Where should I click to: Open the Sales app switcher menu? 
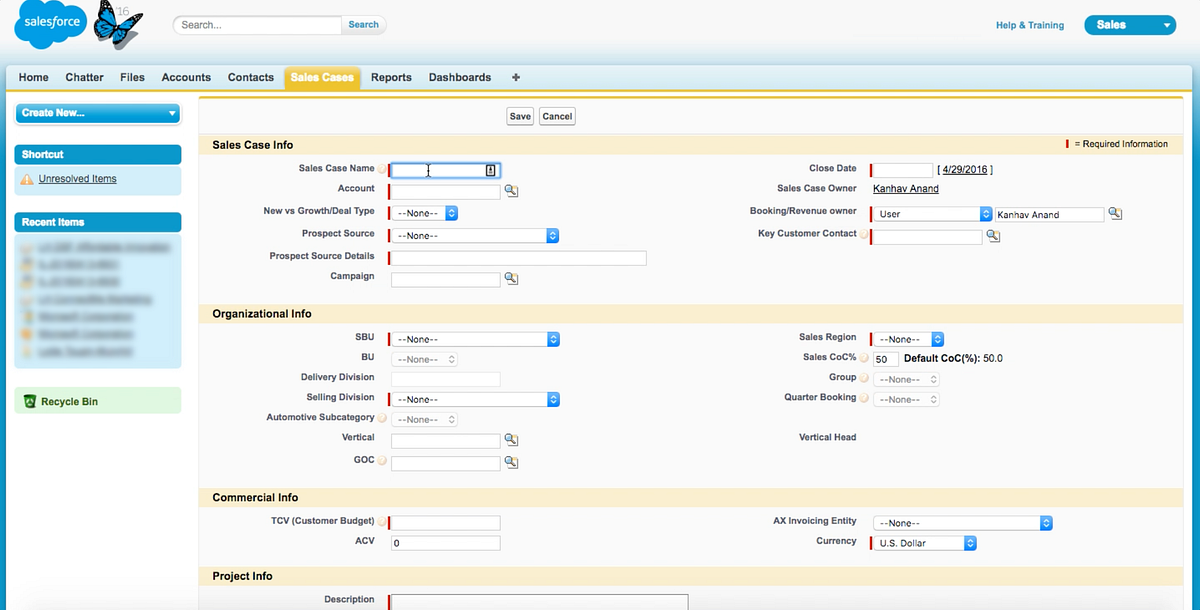click(1130, 25)
